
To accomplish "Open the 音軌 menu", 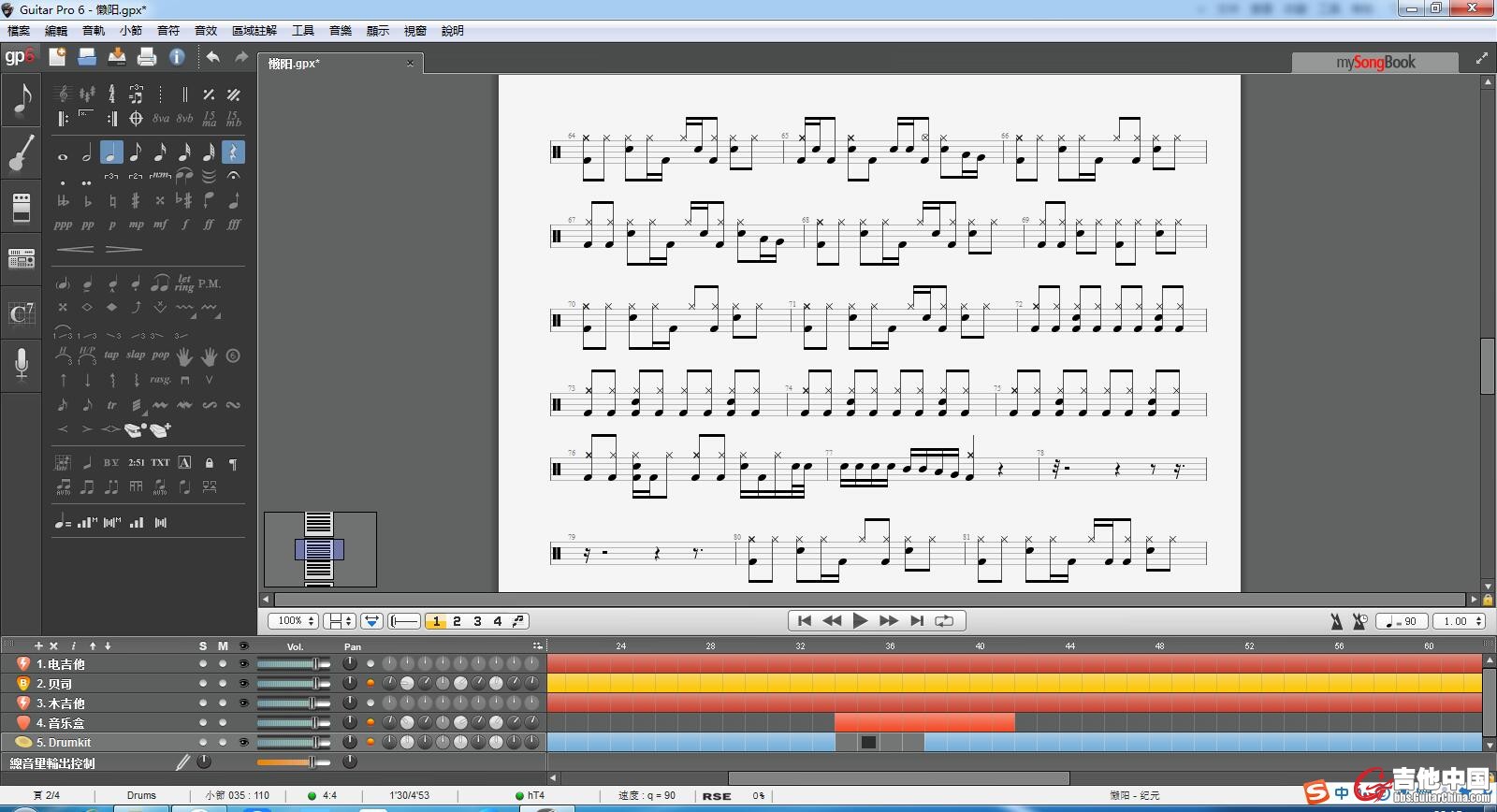I will click(x=94, y=31).
